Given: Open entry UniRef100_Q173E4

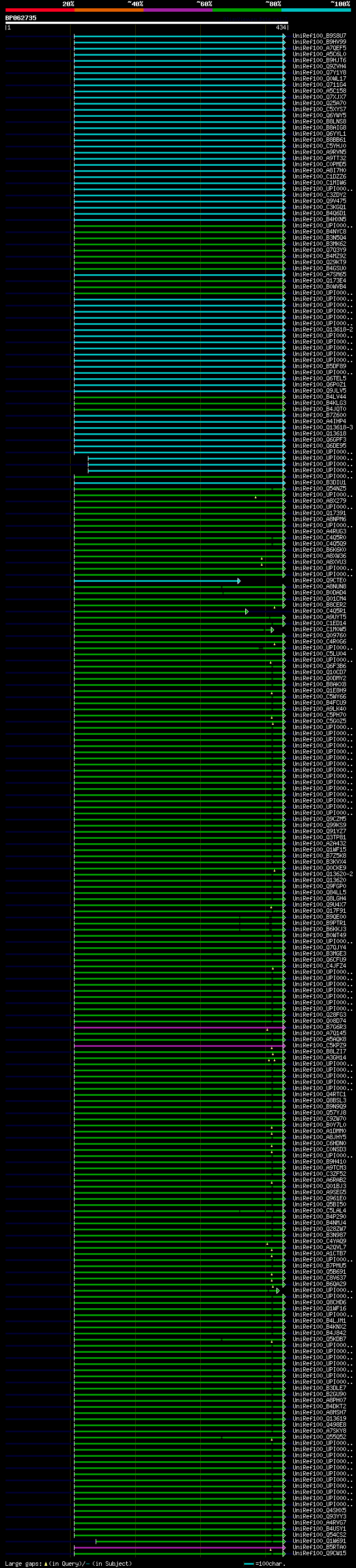Looking at the screenshot, I should [x=319, y=280].
